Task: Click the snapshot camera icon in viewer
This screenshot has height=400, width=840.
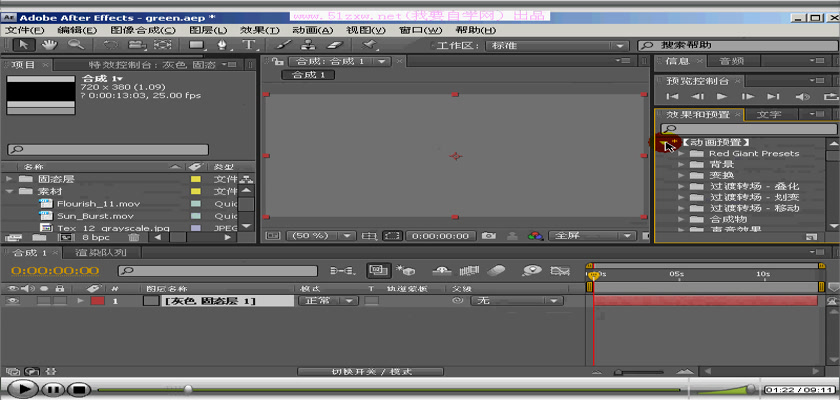Action: pos(489,236)
